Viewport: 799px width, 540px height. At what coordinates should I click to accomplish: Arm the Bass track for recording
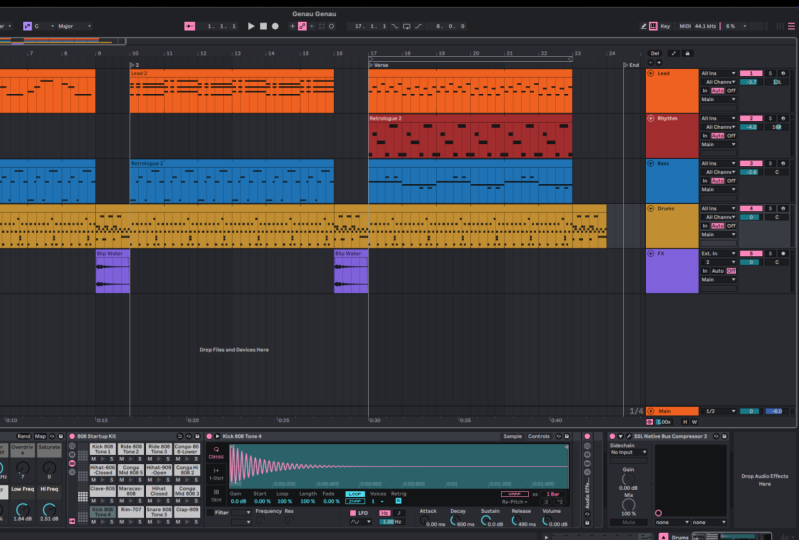(x=783, y=164)
